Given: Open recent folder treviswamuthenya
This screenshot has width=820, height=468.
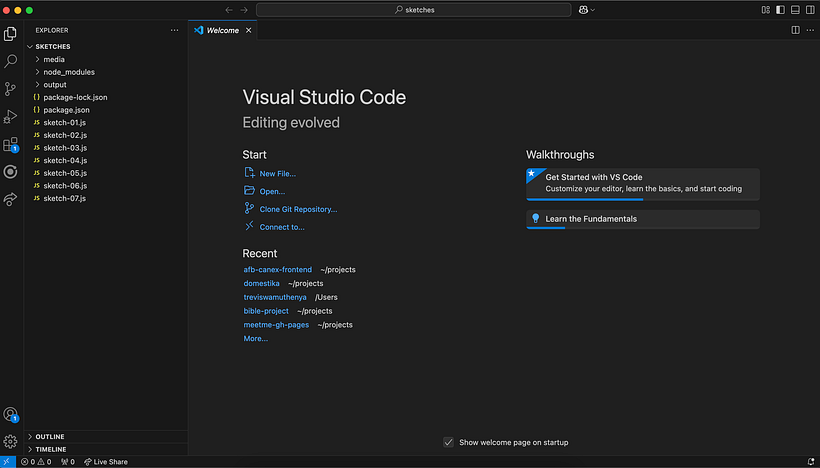Looking at the screenshot, I should click(x=275, y=297).
